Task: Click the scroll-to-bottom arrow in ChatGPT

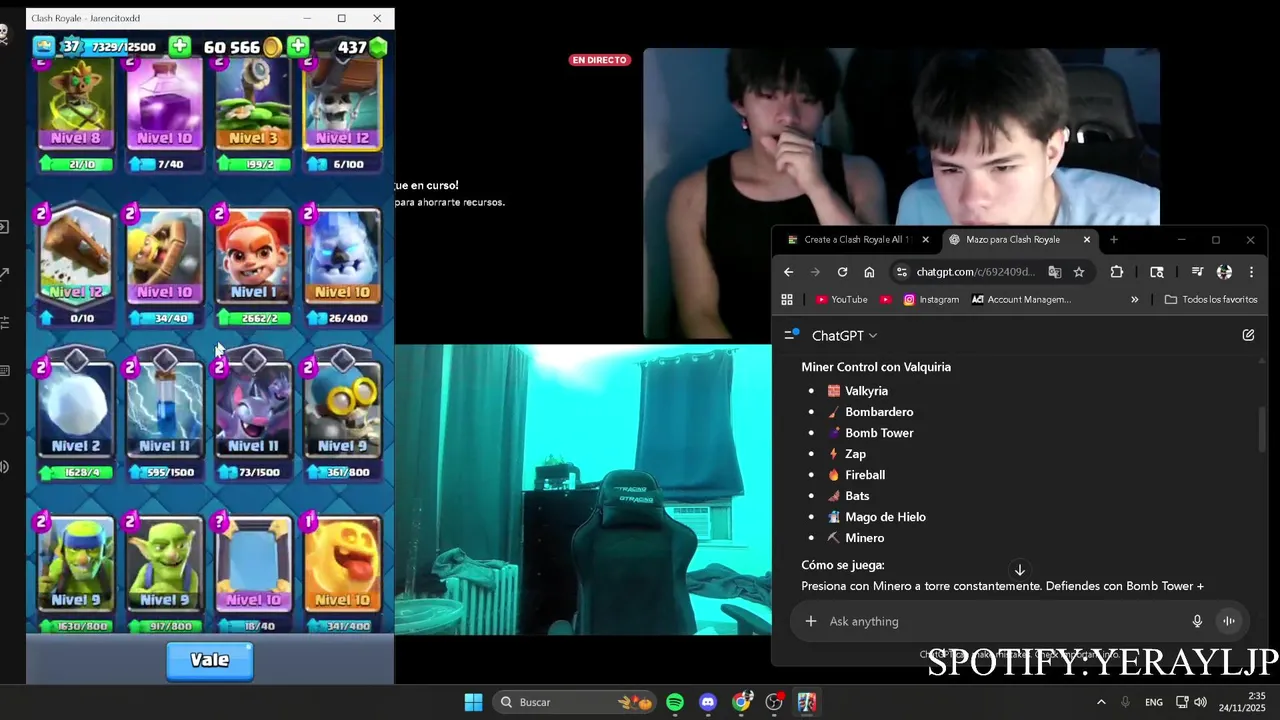Action: tap(1020, 570)
